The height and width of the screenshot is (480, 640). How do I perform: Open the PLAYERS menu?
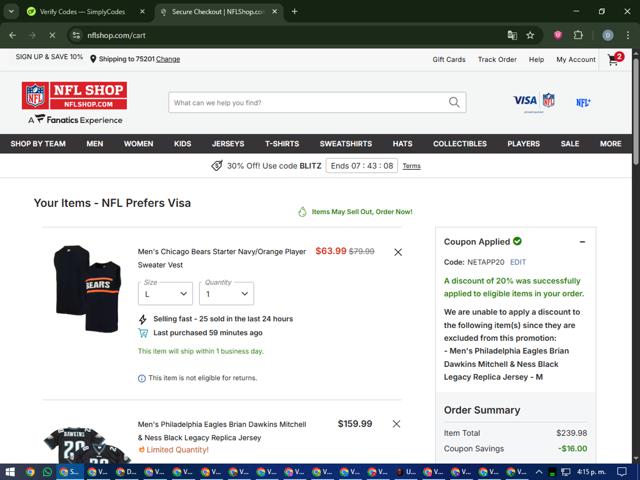pyautogui.click(x=524, y=144)
